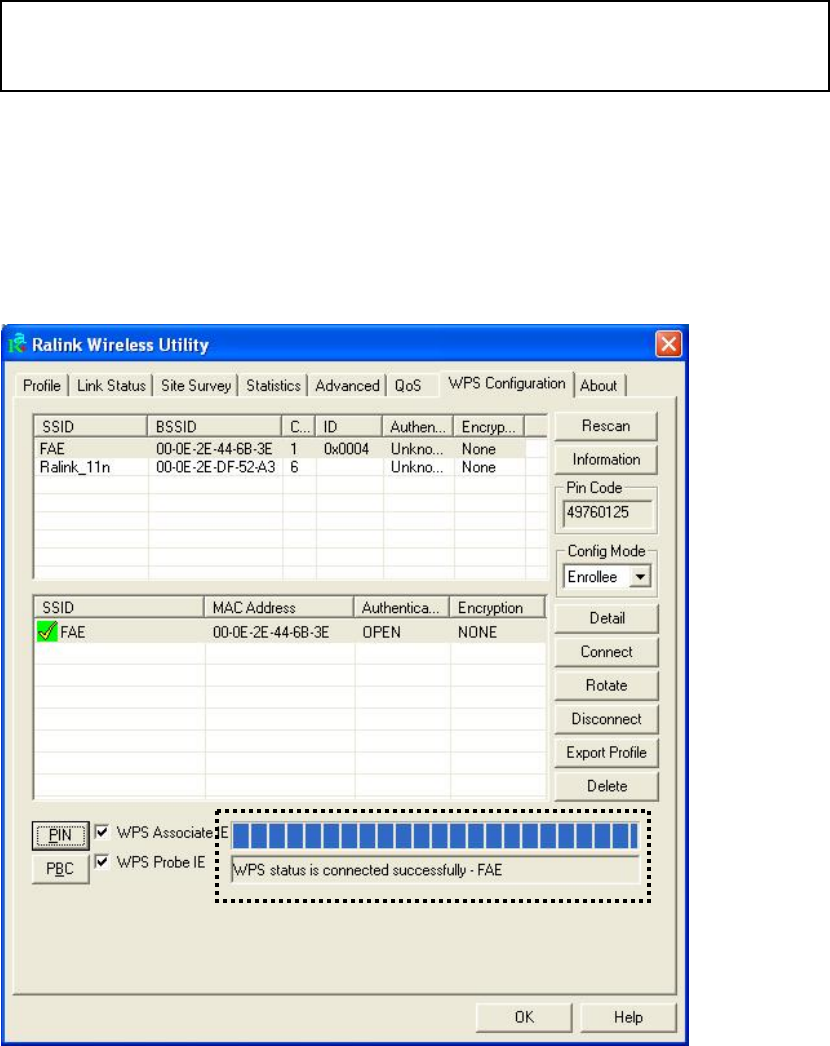Screen dimensions: 830x1046
Task: Open the QoS tab
Action: 408,386
